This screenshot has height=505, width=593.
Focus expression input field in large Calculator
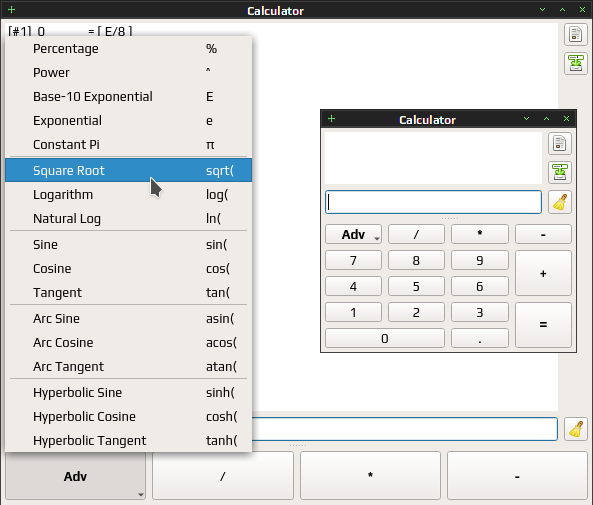[405, 429]
